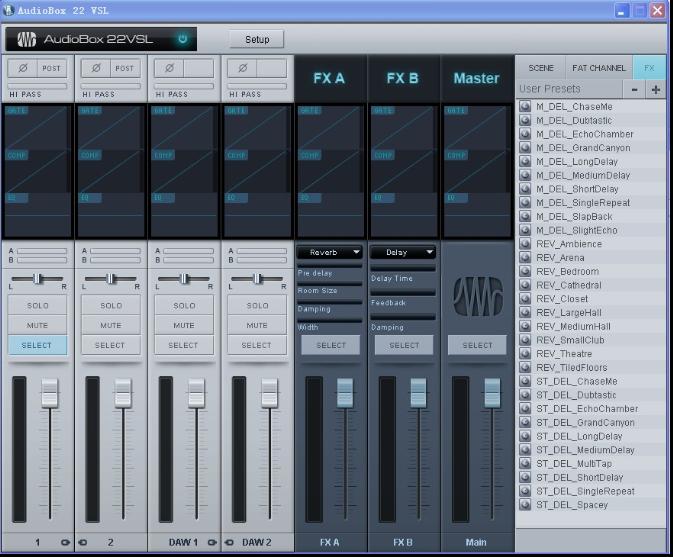The image size is (673, 557).
Task: Click FX A EQ graph
Action: coord(330,215)
